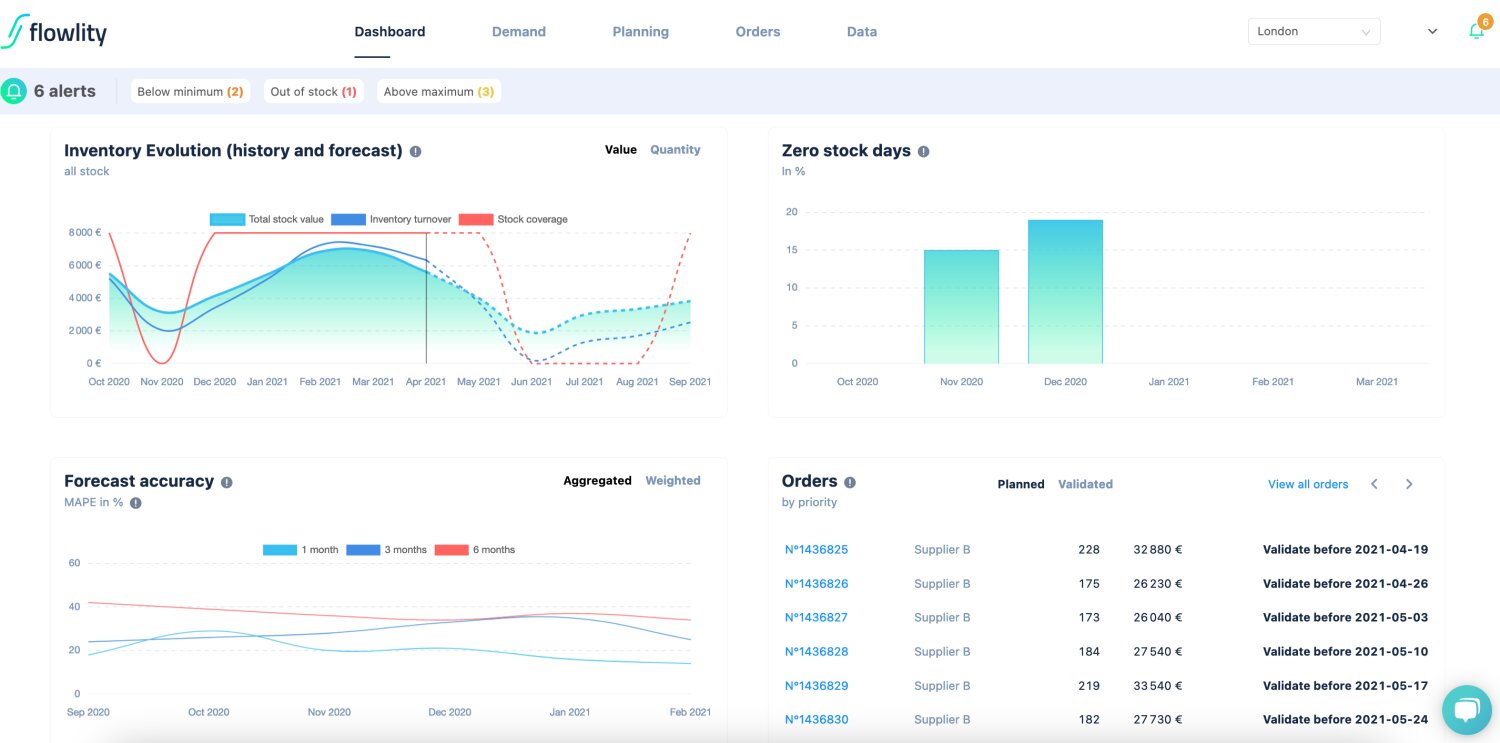This screenshot has width=1500, height=743.
Task: Click the info icon beside MAPE in %
Action: [x=136, y=503]
